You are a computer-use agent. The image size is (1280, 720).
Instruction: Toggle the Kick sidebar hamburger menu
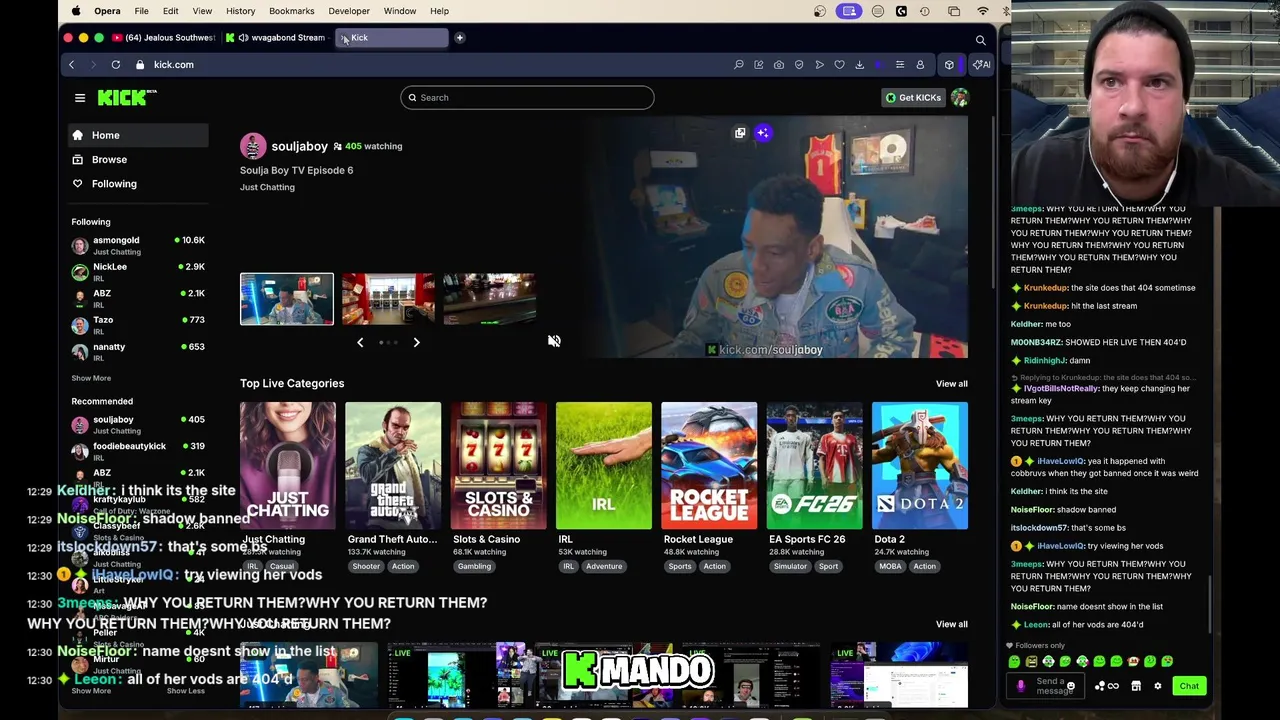point(80,98)
